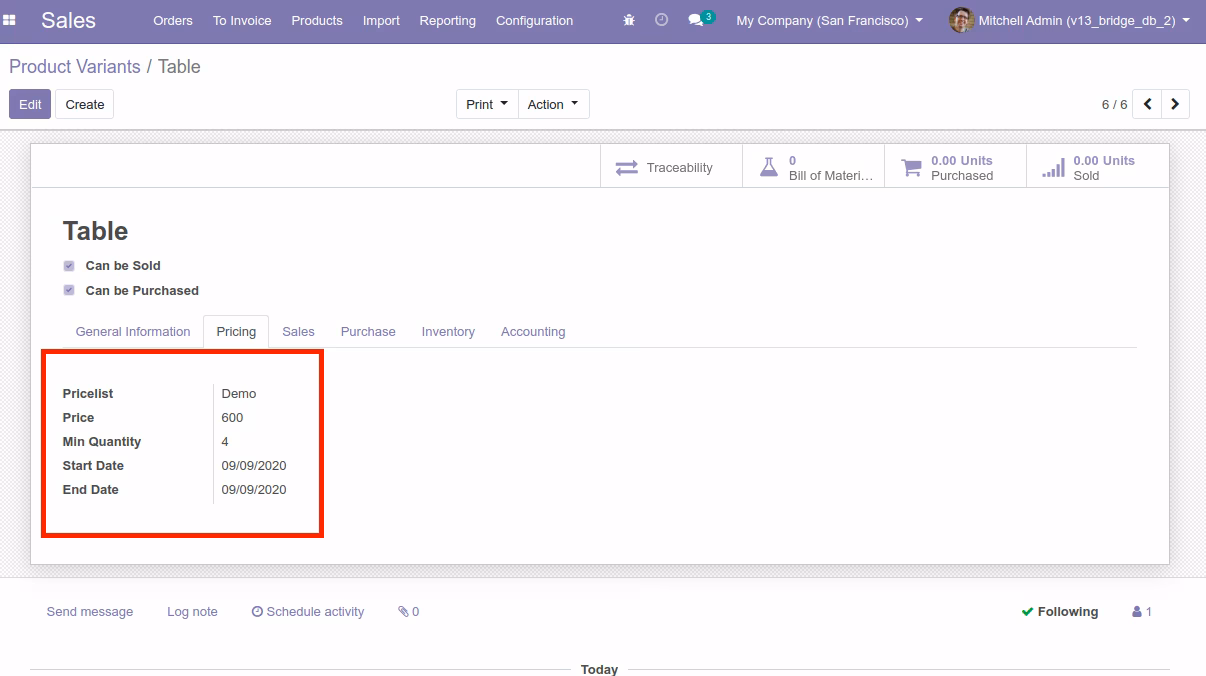The image size is (1206, 676).
Task: Click the Traceability label
Action: 679,168
